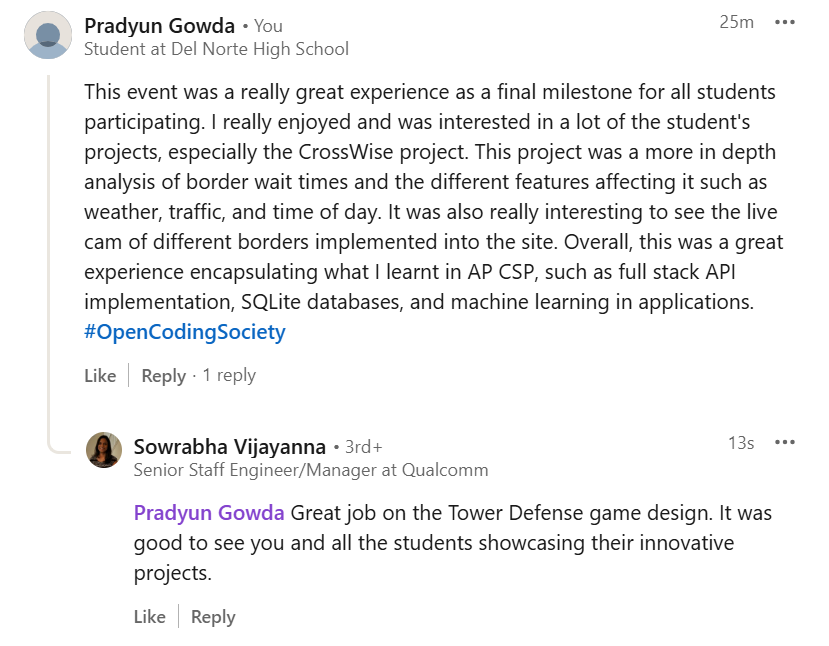The image size is (829, 646).
Task: Click the #OpenCodingSociety hashtag
Action: coord(185,332)
